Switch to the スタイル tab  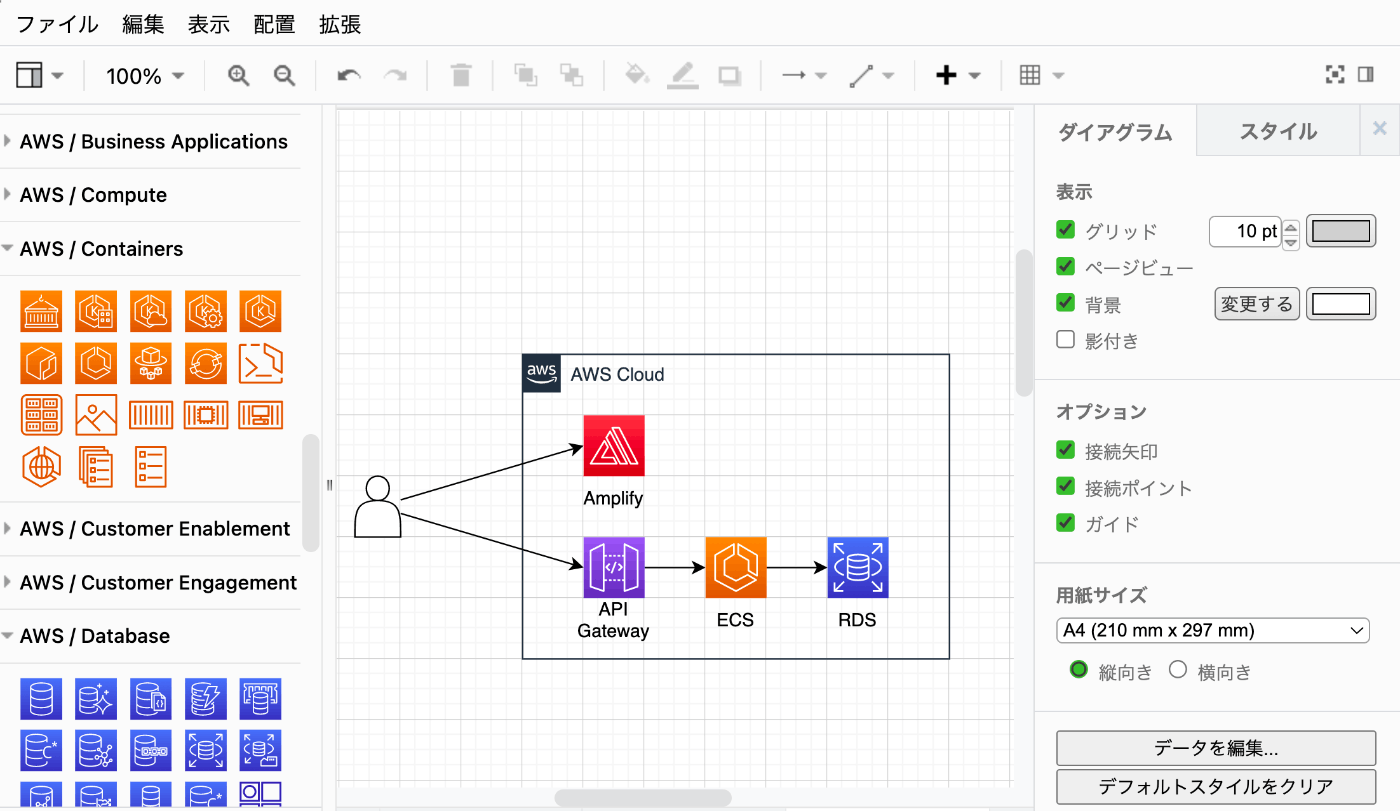coord(1277,130)
